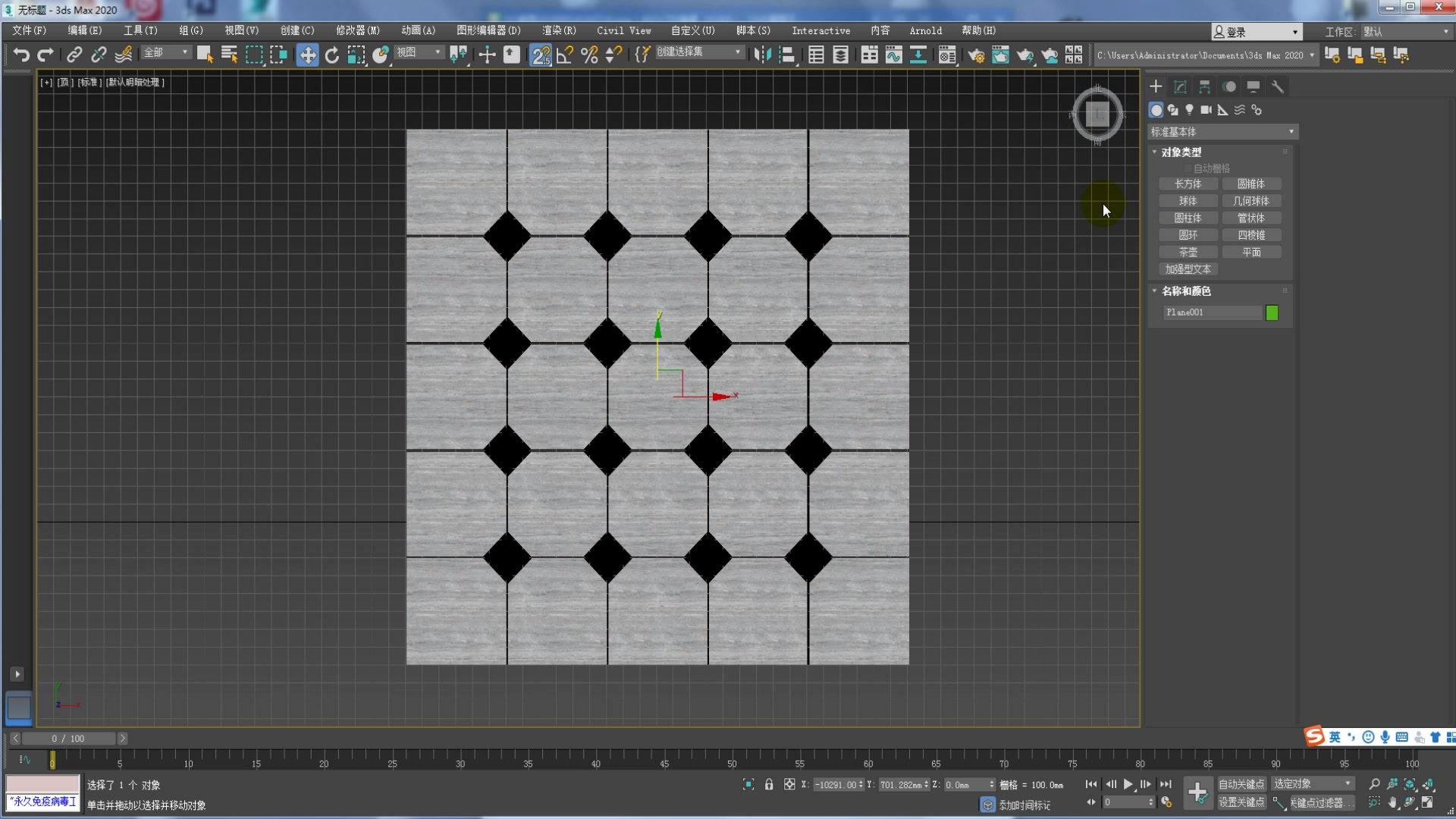Click the green object color swatch beside Plane001
The image size is (1456, 819).
click(x=1272, y=312)
